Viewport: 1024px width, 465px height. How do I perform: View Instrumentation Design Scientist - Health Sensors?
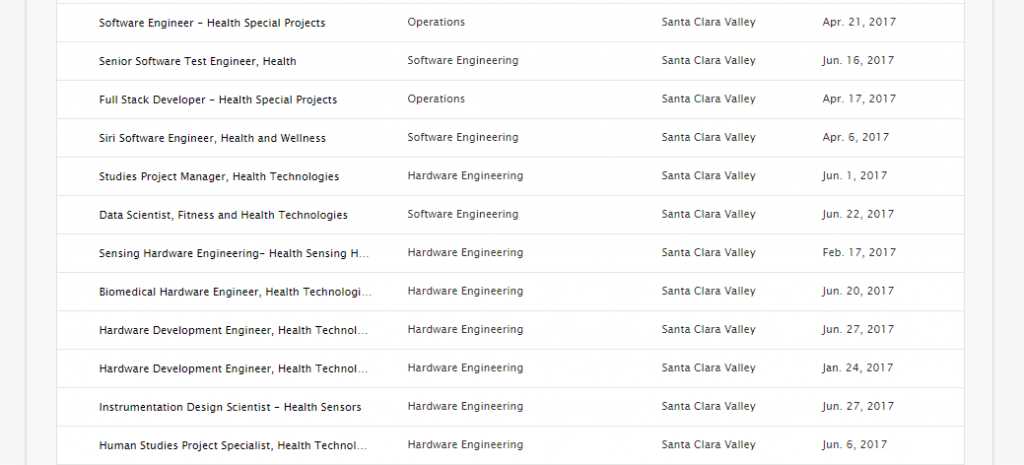pos(230,407)
